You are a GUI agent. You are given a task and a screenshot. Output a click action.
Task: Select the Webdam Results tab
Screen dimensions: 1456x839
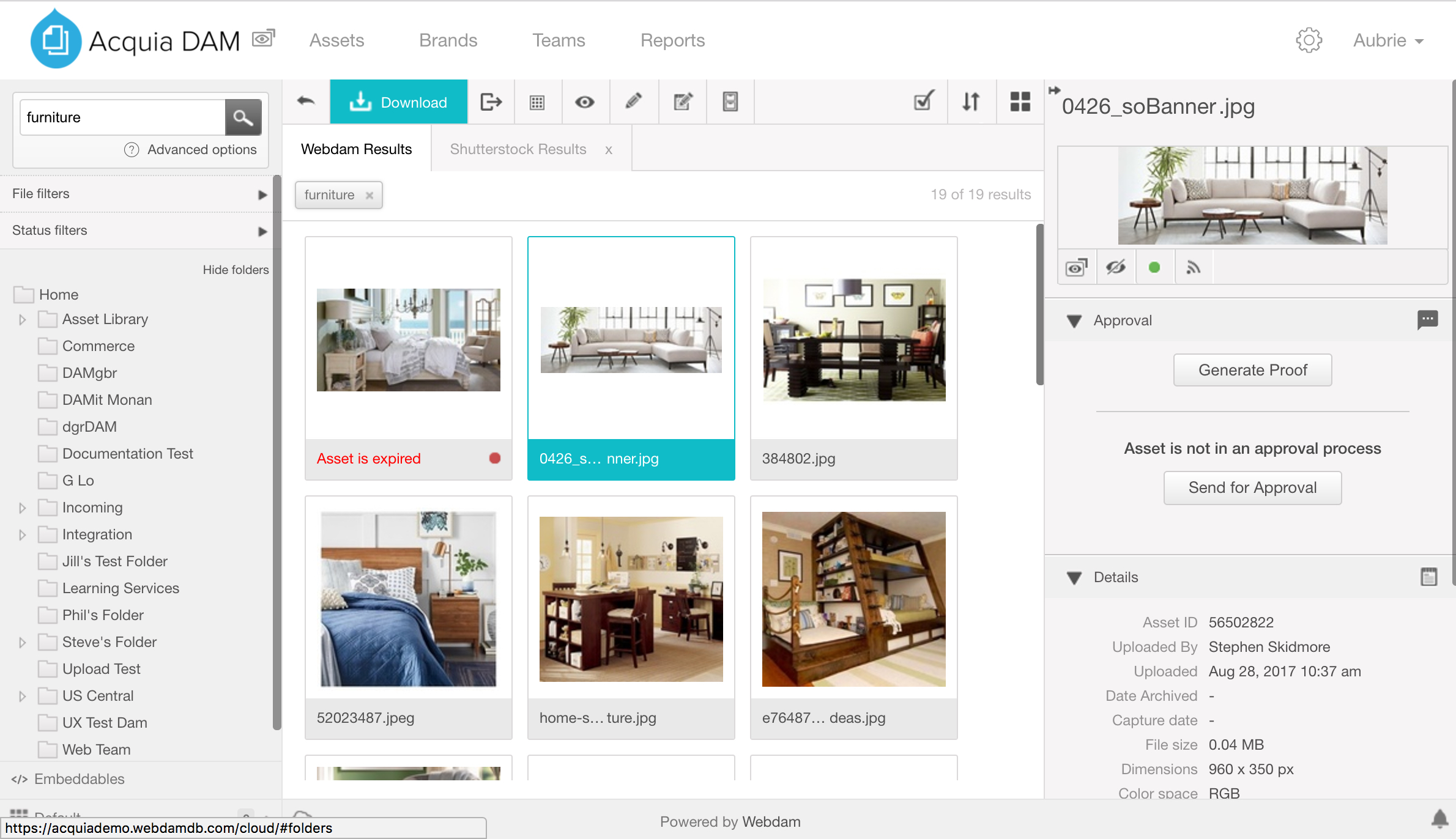(357, 150)
